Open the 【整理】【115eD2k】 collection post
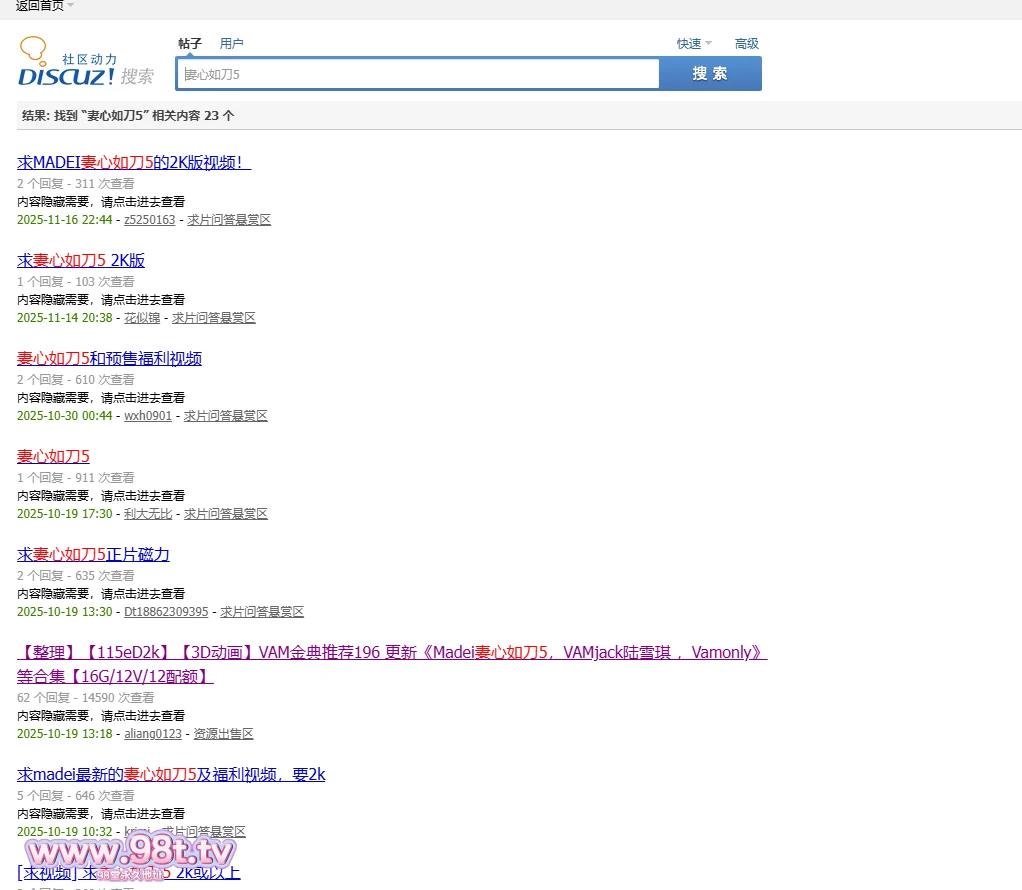Image resolution: width=1022 pixels, height=890 pixels. pos(391,653)
